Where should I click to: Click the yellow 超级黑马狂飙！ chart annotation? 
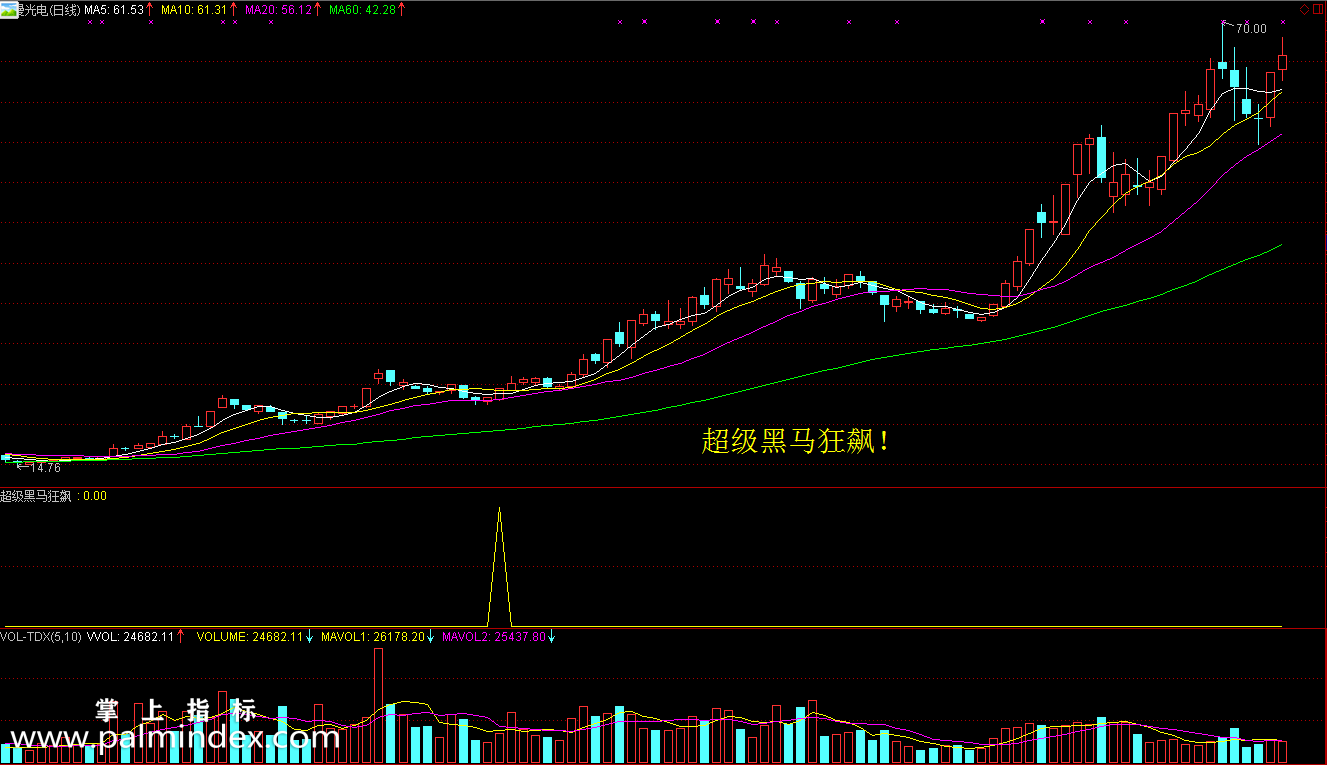click(x=795, y=441)
